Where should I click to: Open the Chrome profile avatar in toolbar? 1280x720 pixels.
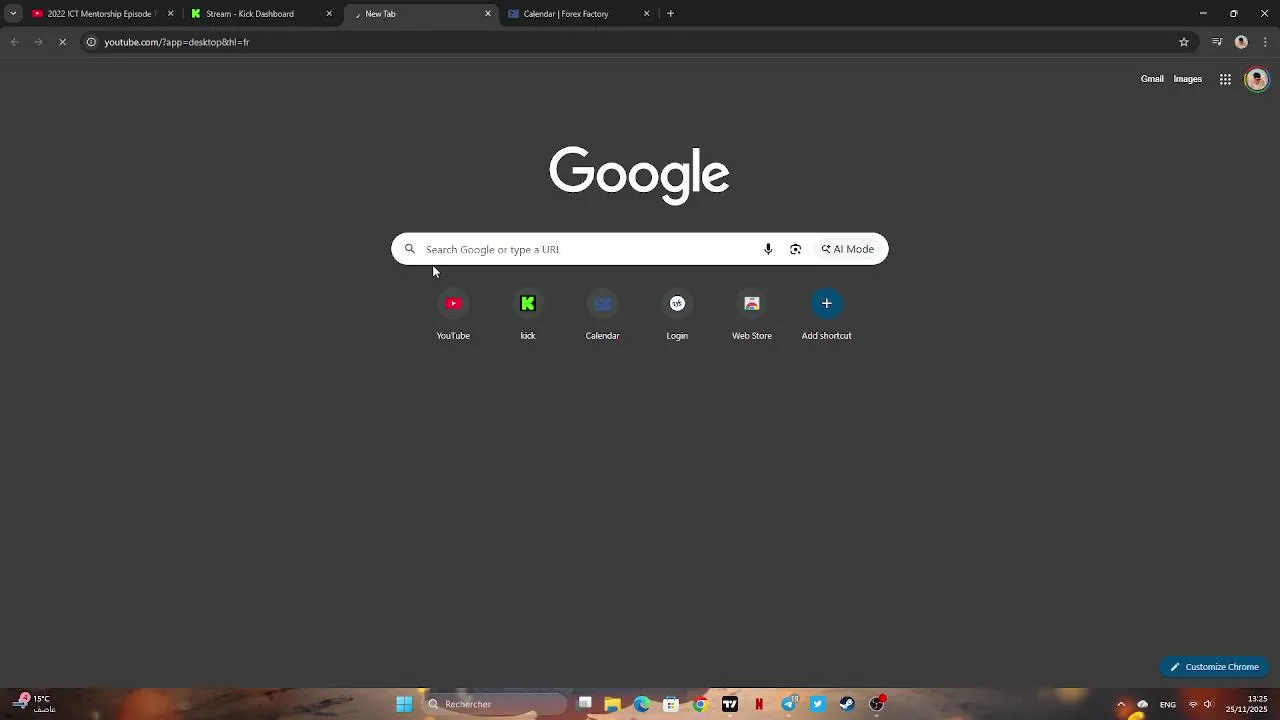[1241, 42]
